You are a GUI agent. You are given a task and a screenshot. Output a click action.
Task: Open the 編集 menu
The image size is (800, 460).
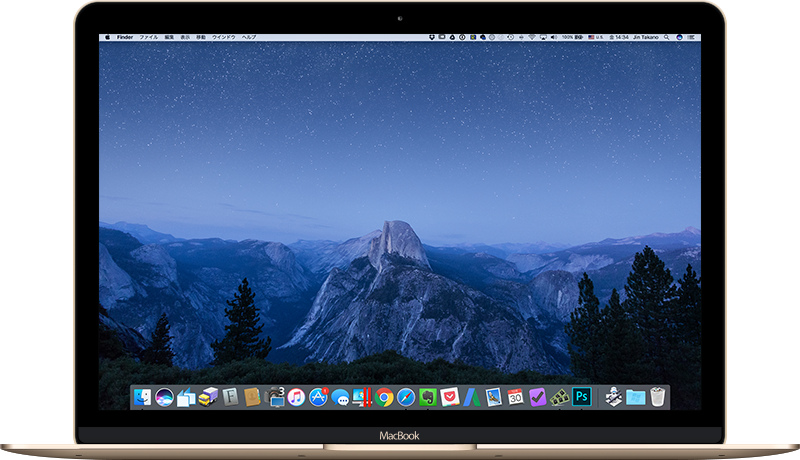(169, 37)
